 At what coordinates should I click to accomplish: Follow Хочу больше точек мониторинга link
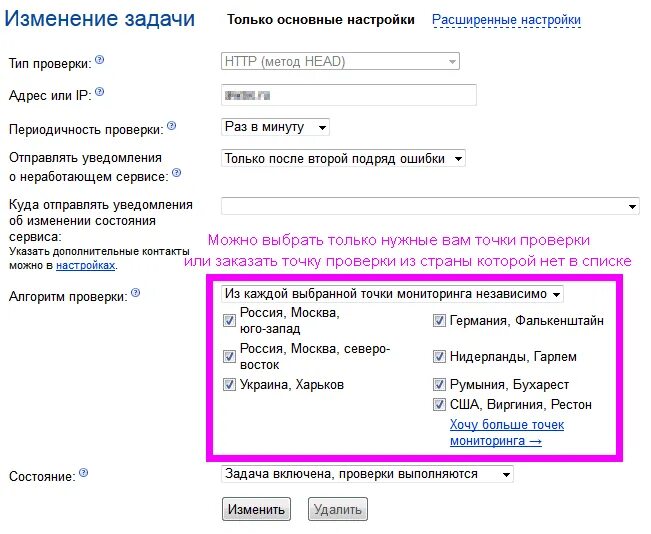507,432
